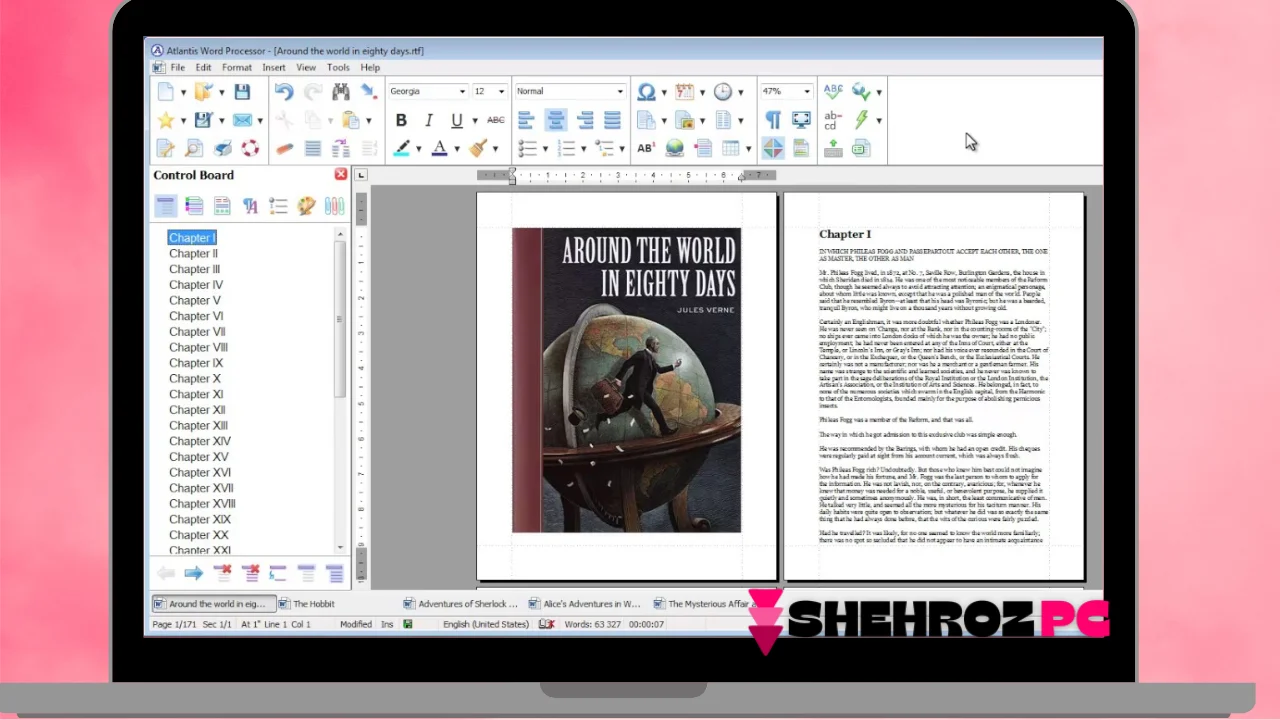Click the ABC checkmark Spellcheck icon
Screen dimensions: 1280x720
(x=833, y=92)
